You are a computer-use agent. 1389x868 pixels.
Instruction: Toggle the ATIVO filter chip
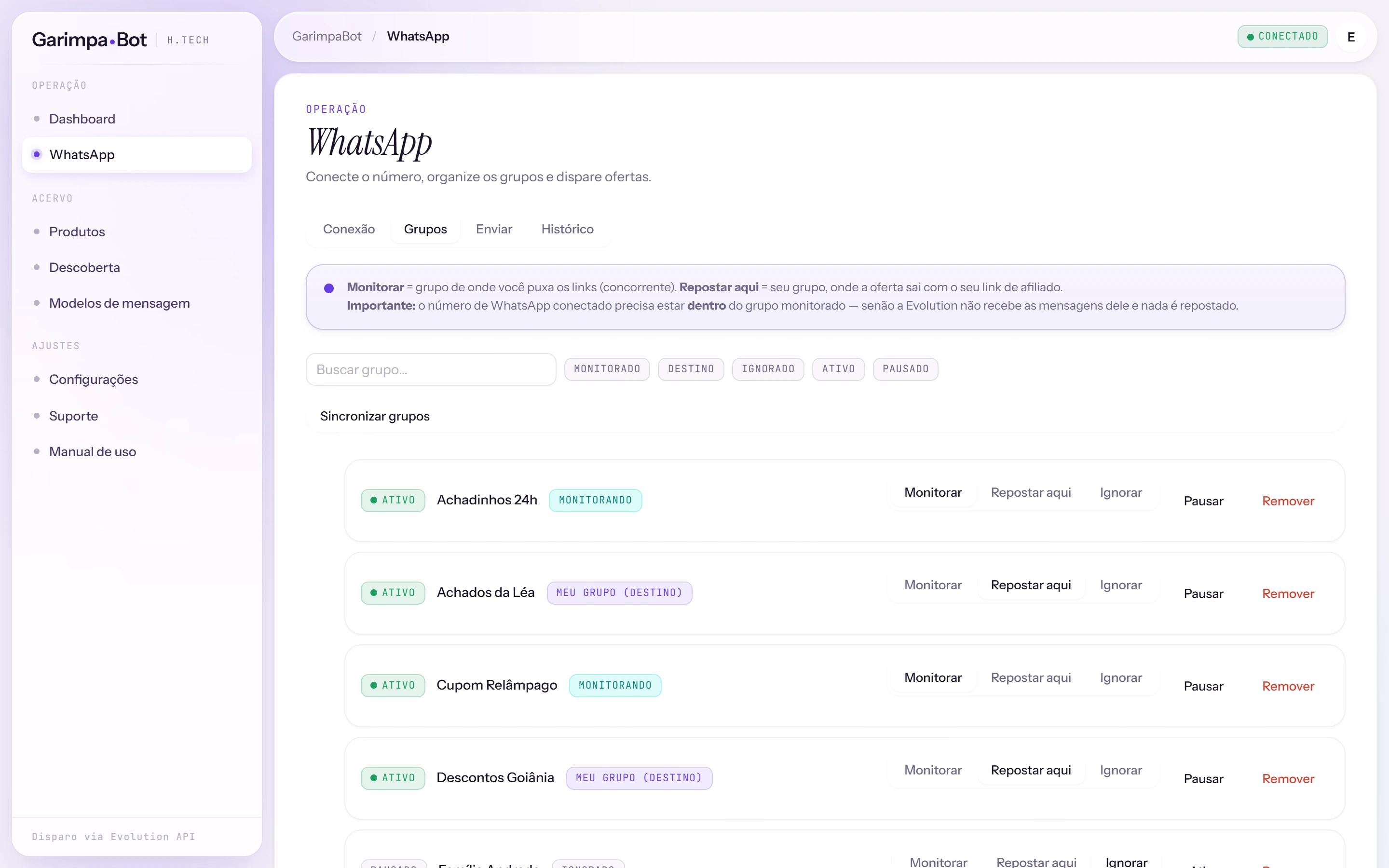(838, 369)
